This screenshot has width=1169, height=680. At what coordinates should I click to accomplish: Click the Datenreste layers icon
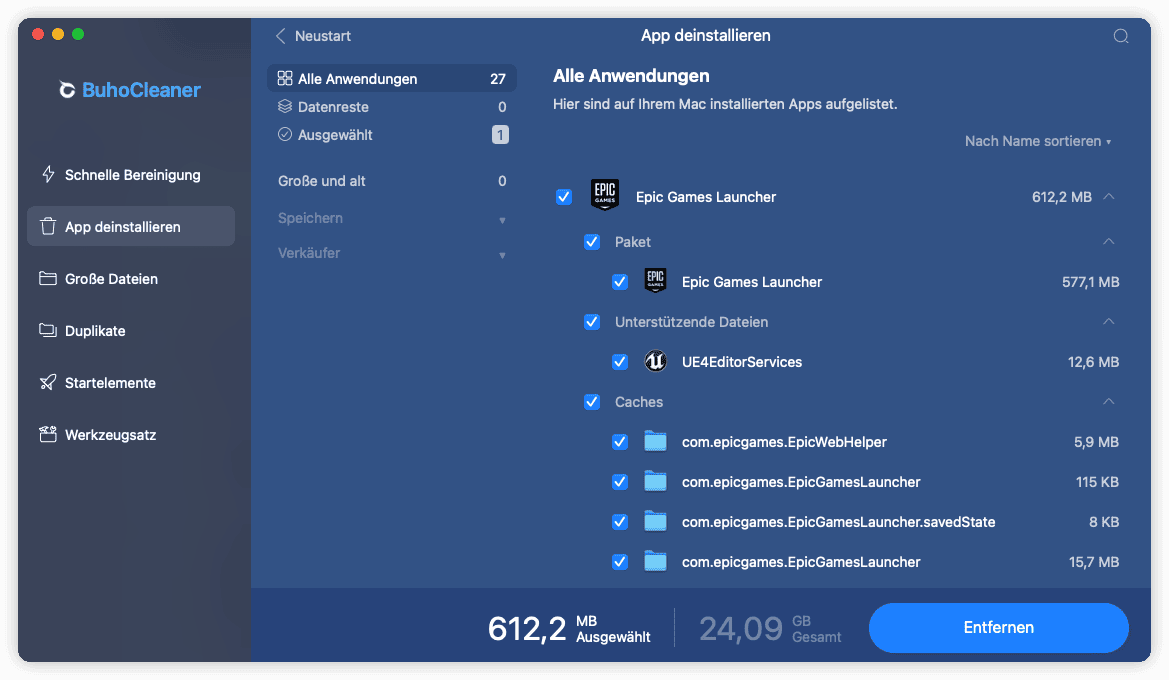(285, 107)
